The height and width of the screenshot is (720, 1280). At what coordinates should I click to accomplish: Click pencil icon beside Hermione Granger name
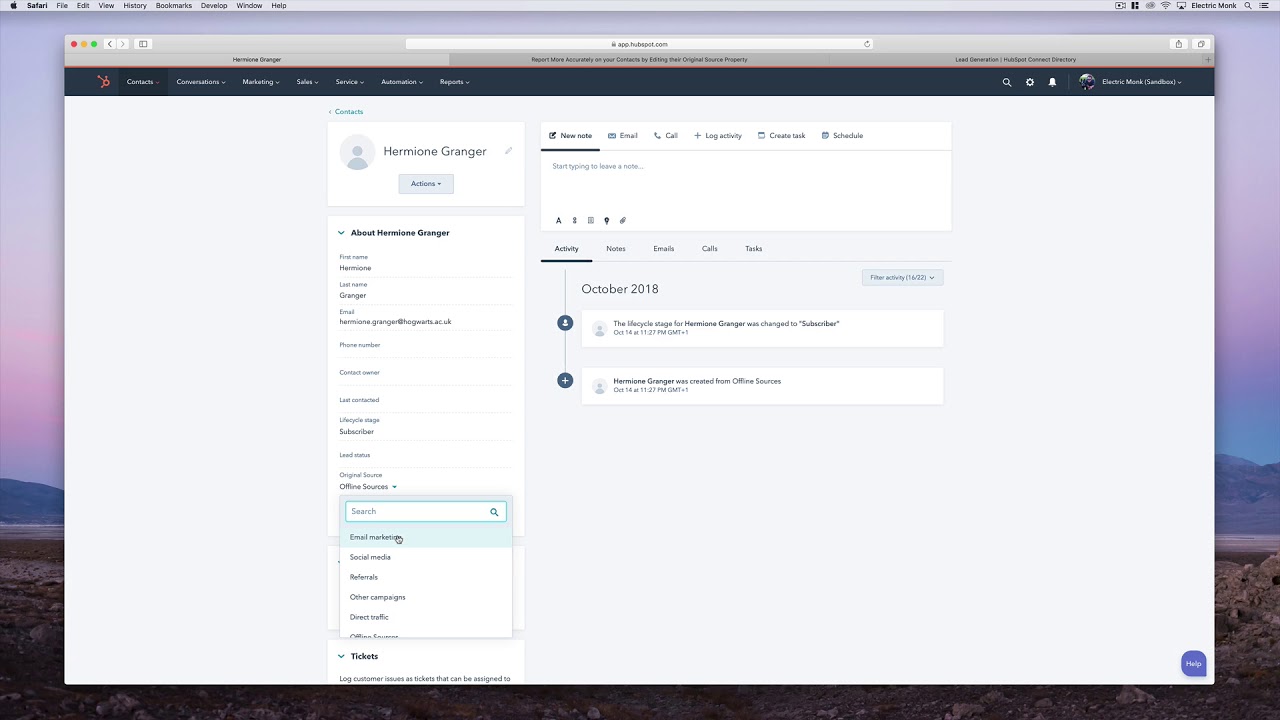[x=508, y=151]
